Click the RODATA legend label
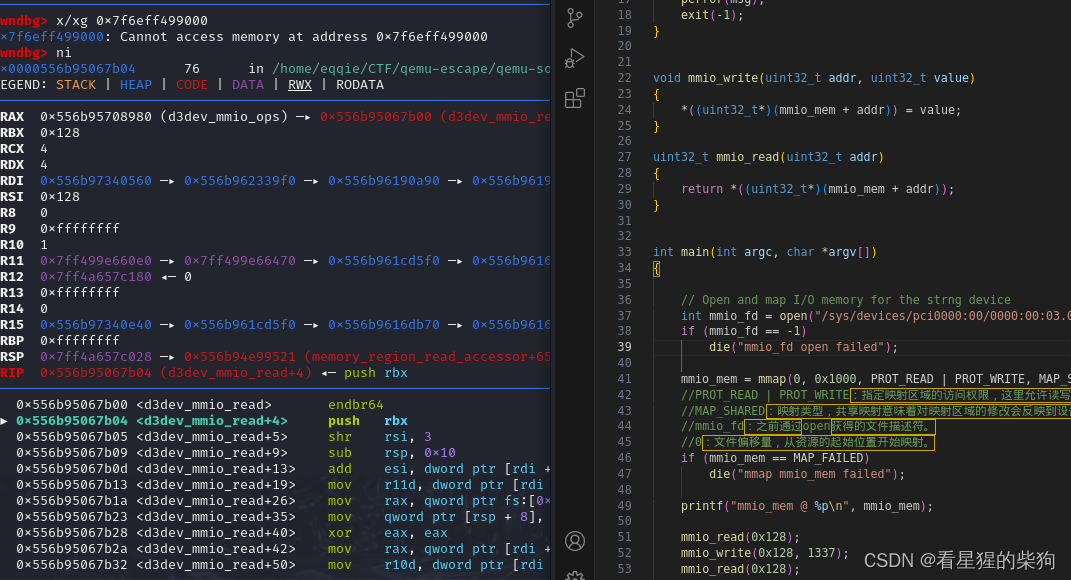The width and height of the screenshot is (1071, 580). pos(360,85)
